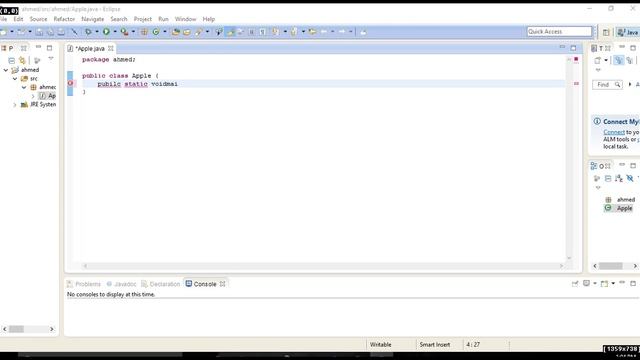The image size is (640, 360).
Task: Click the Connect link in Connect Mylyn
Action: pos(614,132)
